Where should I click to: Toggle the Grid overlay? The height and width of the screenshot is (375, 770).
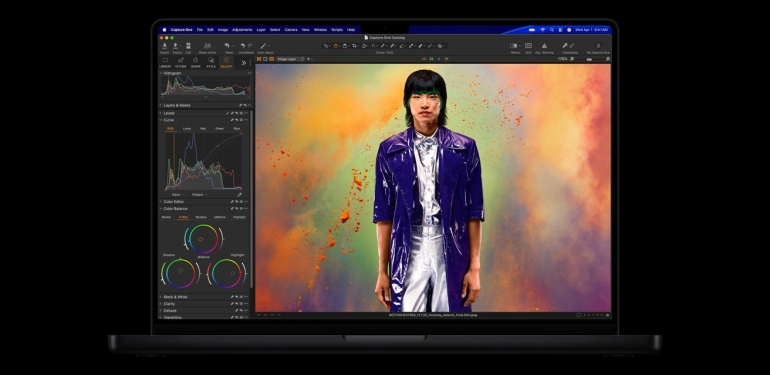528,46
